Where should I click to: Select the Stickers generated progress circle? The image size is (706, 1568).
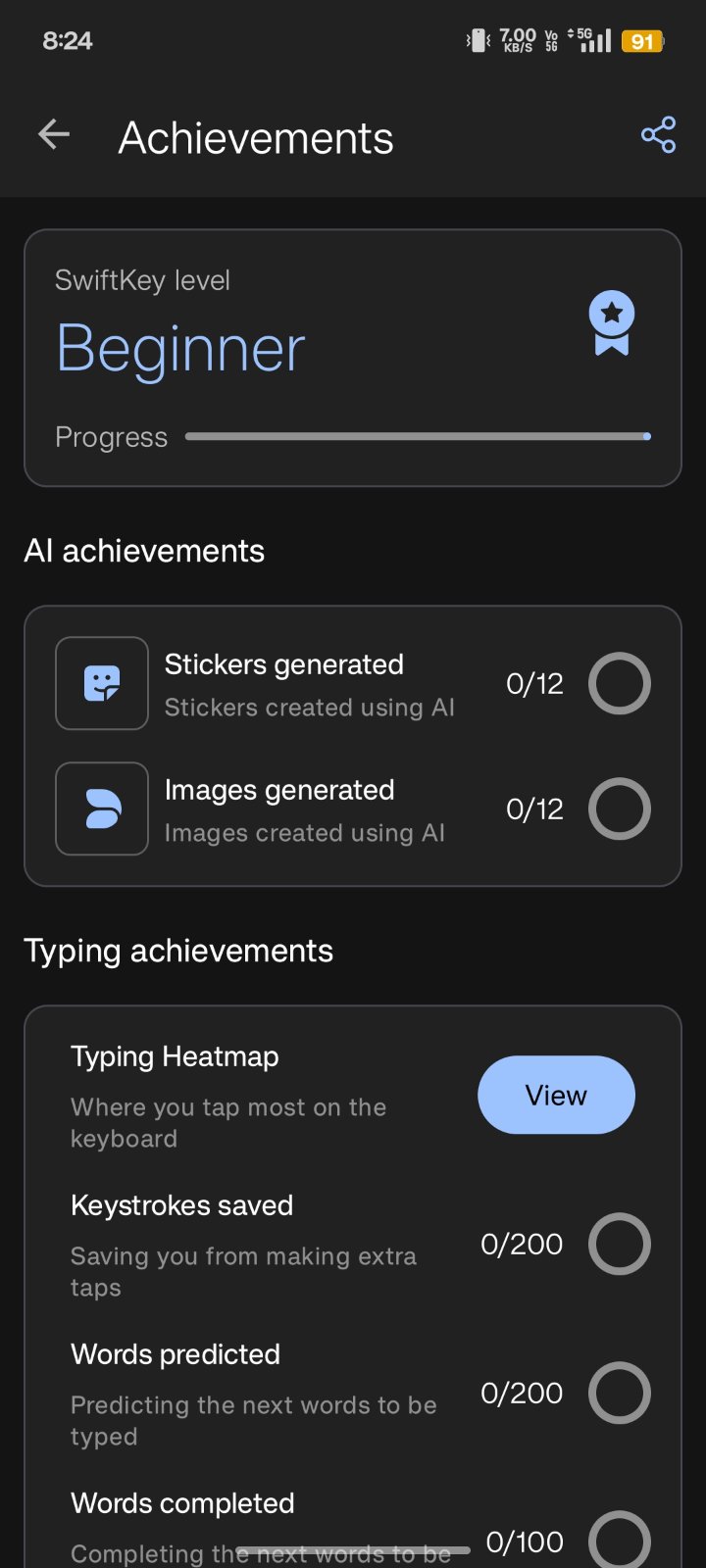(x=619, y=683)
